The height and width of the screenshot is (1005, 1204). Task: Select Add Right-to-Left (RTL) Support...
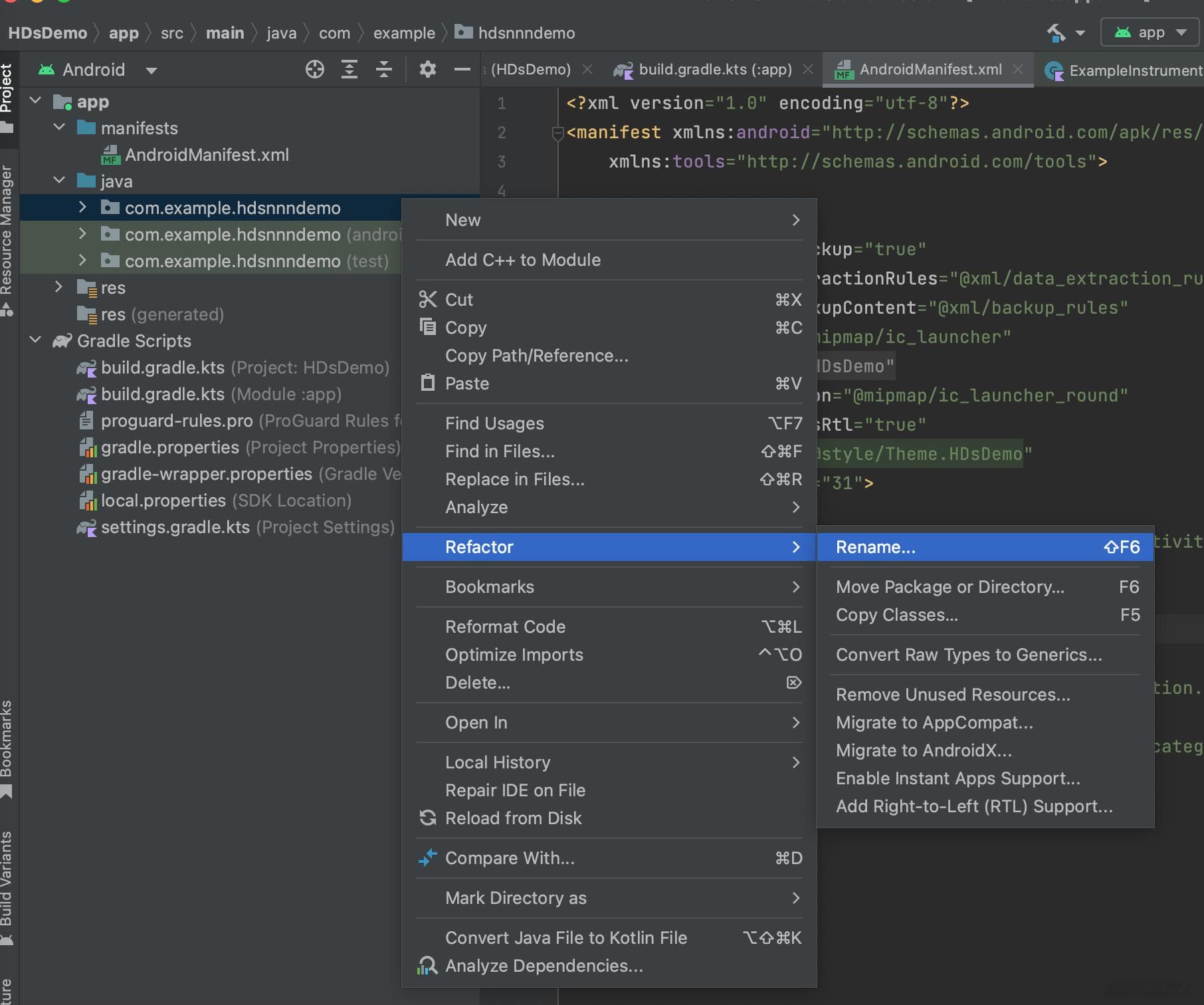pyautogui.click(x=985, y=806)
